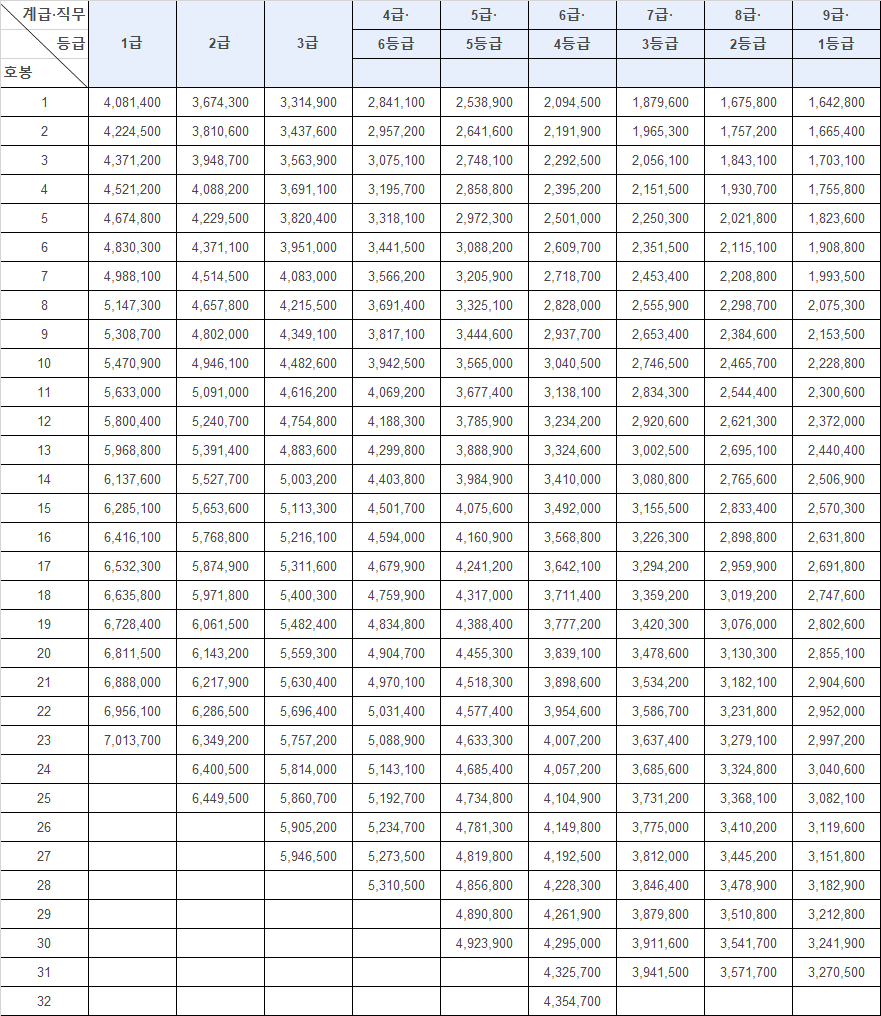
Task: Click row number 8
Action: pyautogui.click(x=44, y=305)
